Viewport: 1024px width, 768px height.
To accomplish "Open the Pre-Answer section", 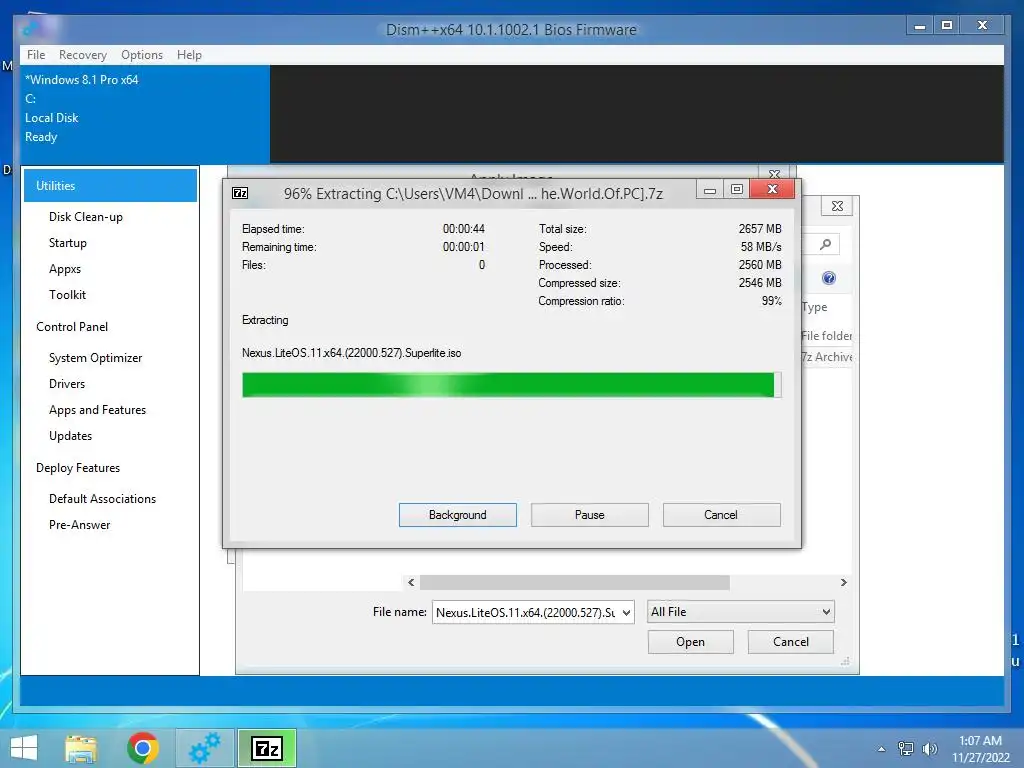I will (x=79, y=525).
